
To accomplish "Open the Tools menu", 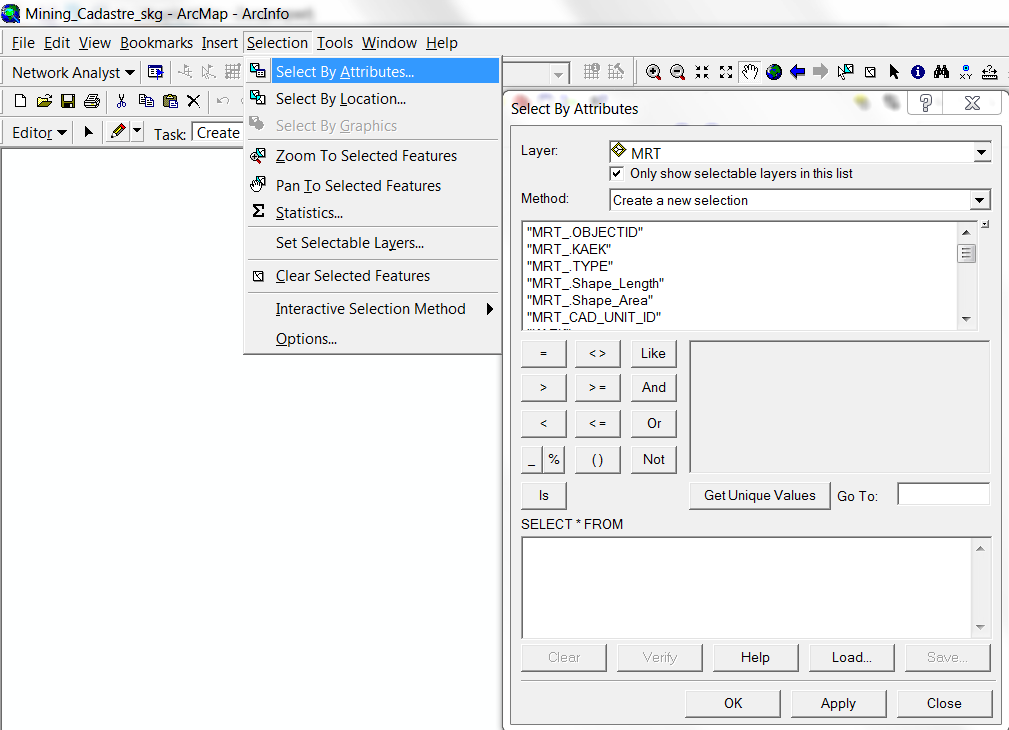I will click(x=335, y=43).
